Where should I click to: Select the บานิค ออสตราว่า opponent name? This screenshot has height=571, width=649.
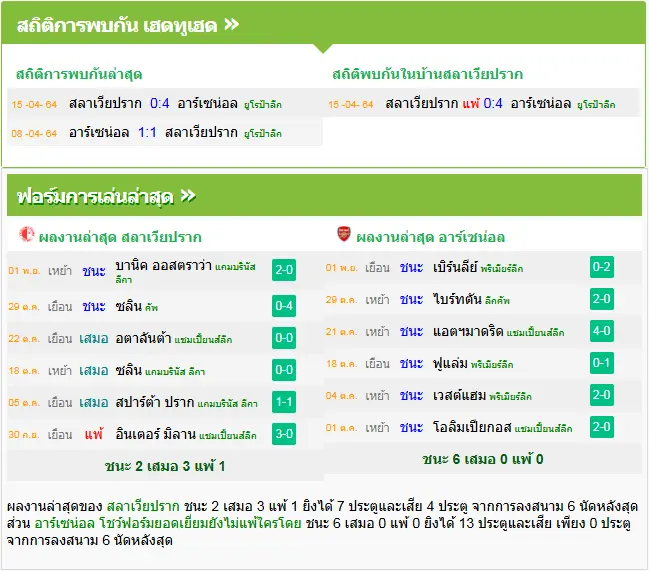point(163,265)
